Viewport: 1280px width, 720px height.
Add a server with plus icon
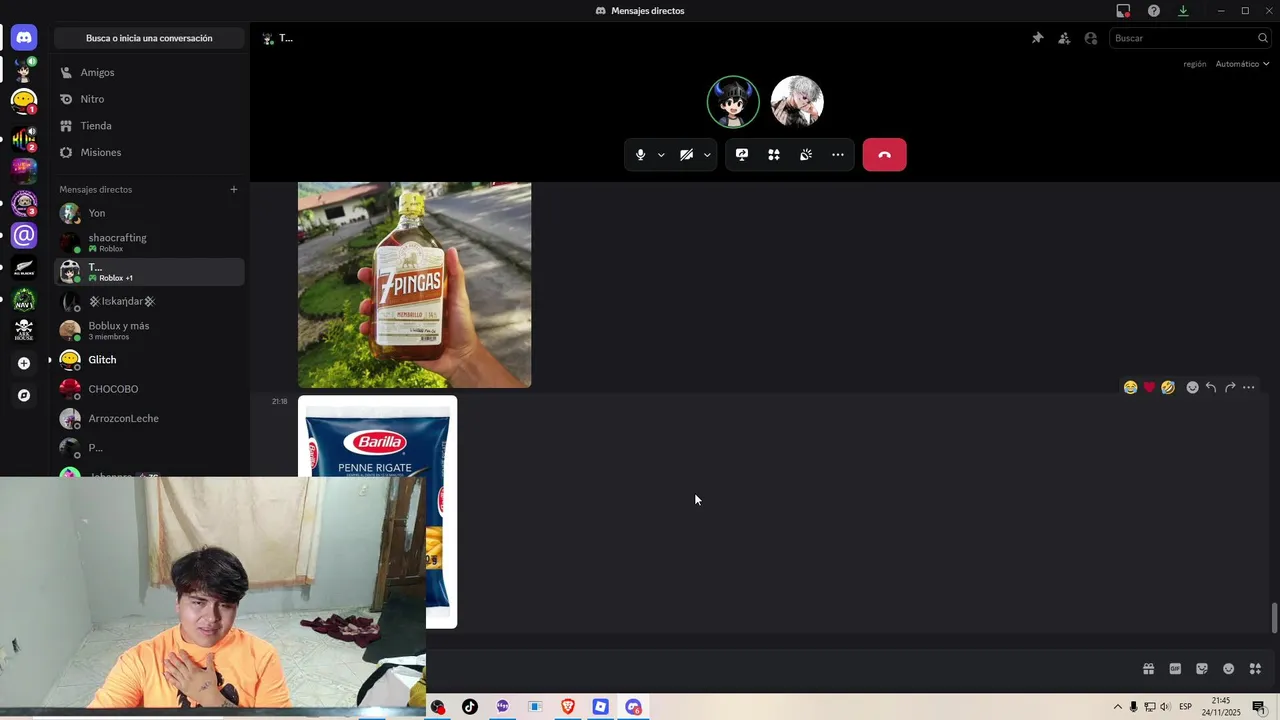(24, 363)
